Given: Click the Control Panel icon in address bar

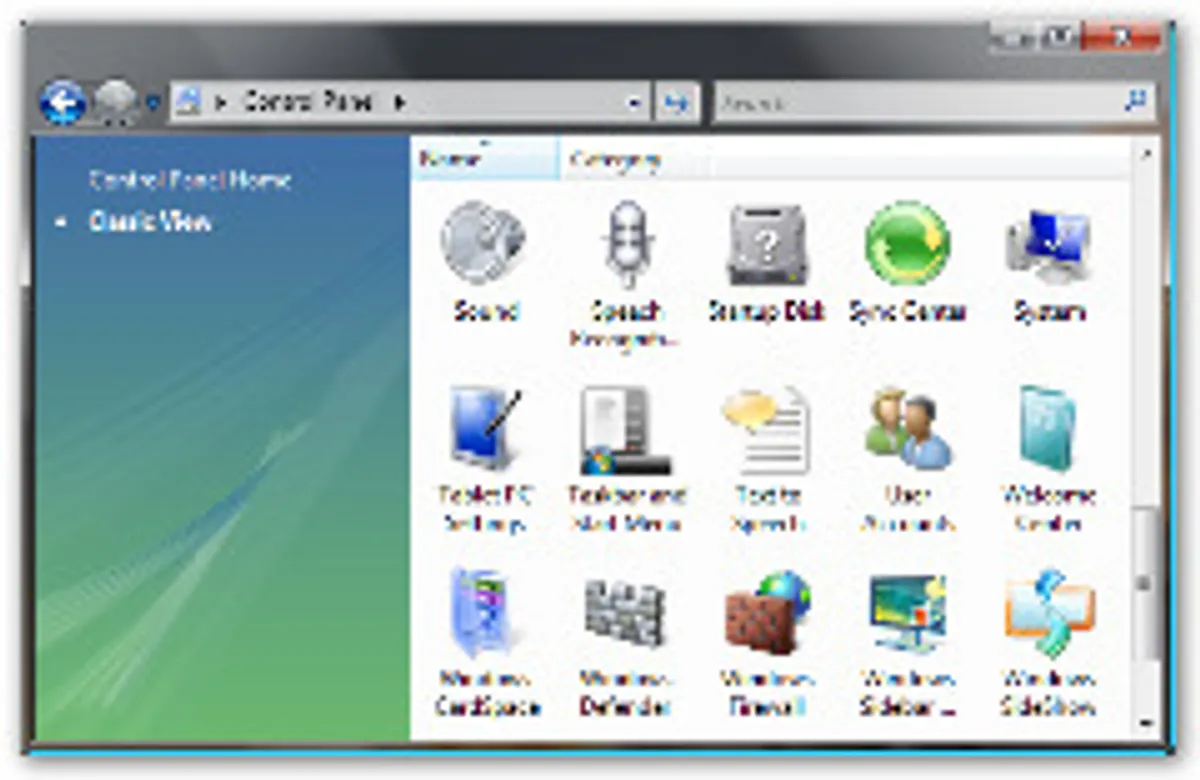Looking at the screenshot, I should 189,102.
